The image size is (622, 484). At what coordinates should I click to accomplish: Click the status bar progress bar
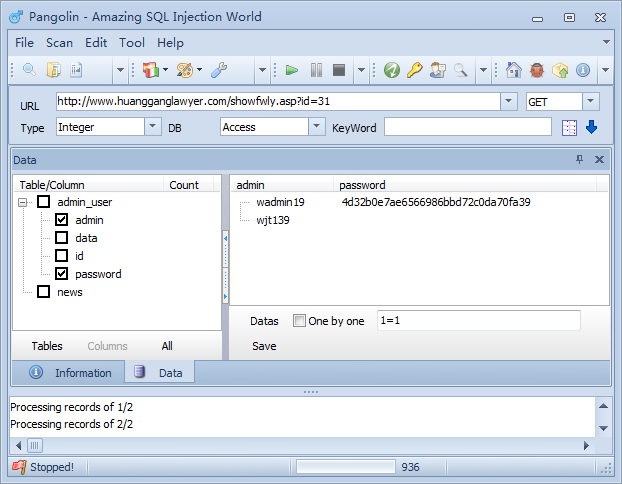pos(346,467)
